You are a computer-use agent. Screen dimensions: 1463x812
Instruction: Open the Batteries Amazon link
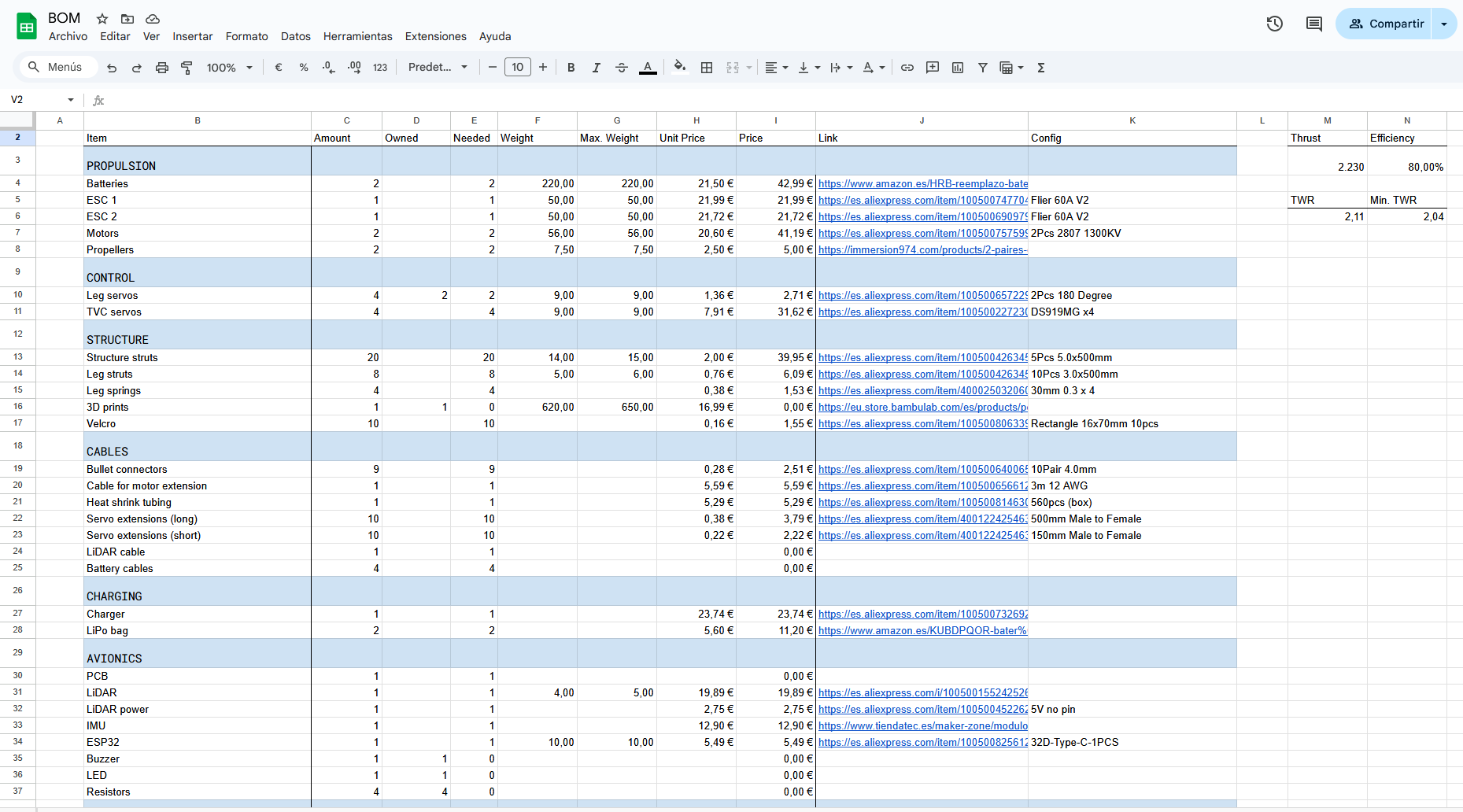[x=922, y=183]
